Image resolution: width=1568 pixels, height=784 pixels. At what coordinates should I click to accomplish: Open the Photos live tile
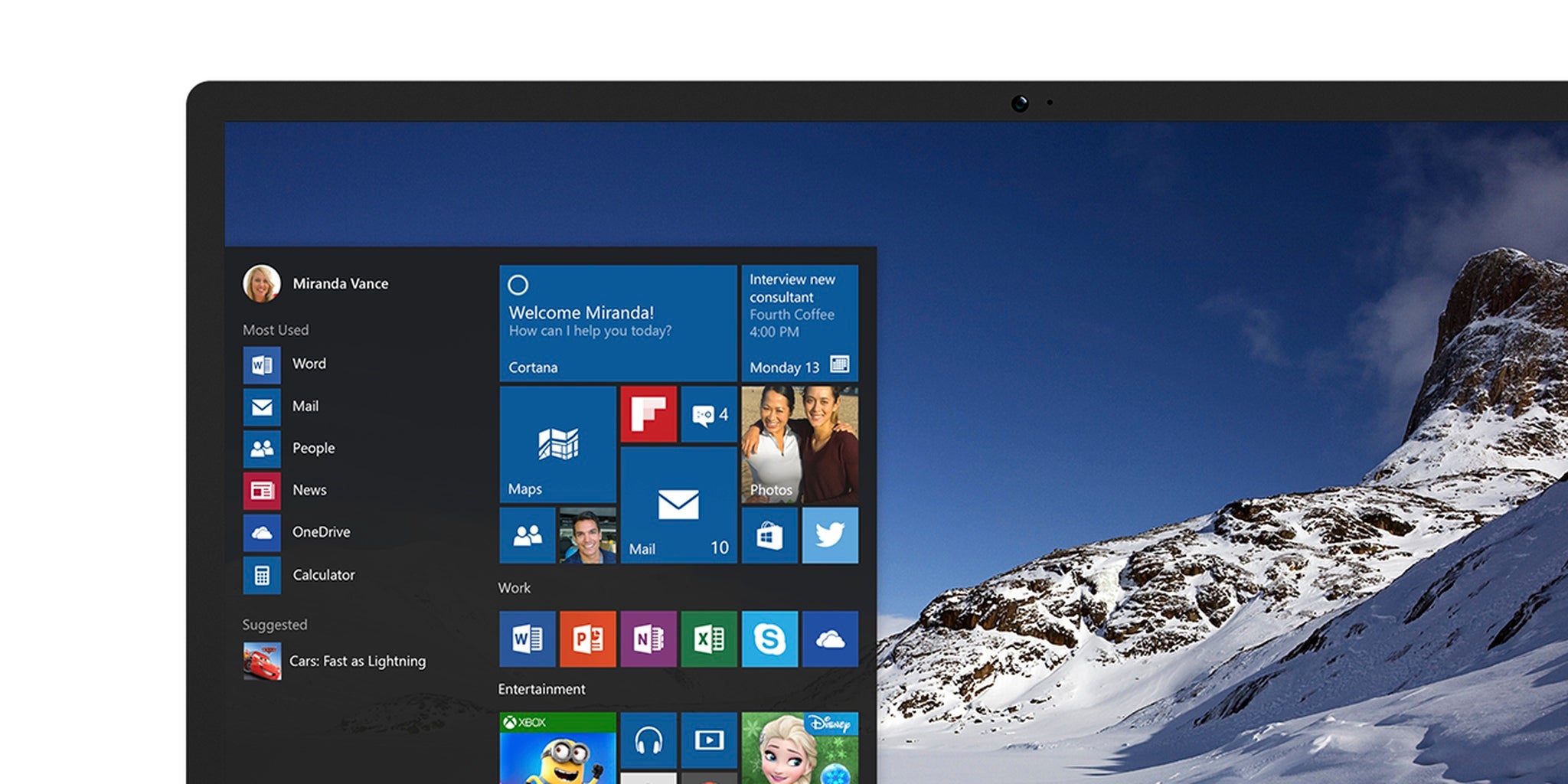(x=799, y=444)
